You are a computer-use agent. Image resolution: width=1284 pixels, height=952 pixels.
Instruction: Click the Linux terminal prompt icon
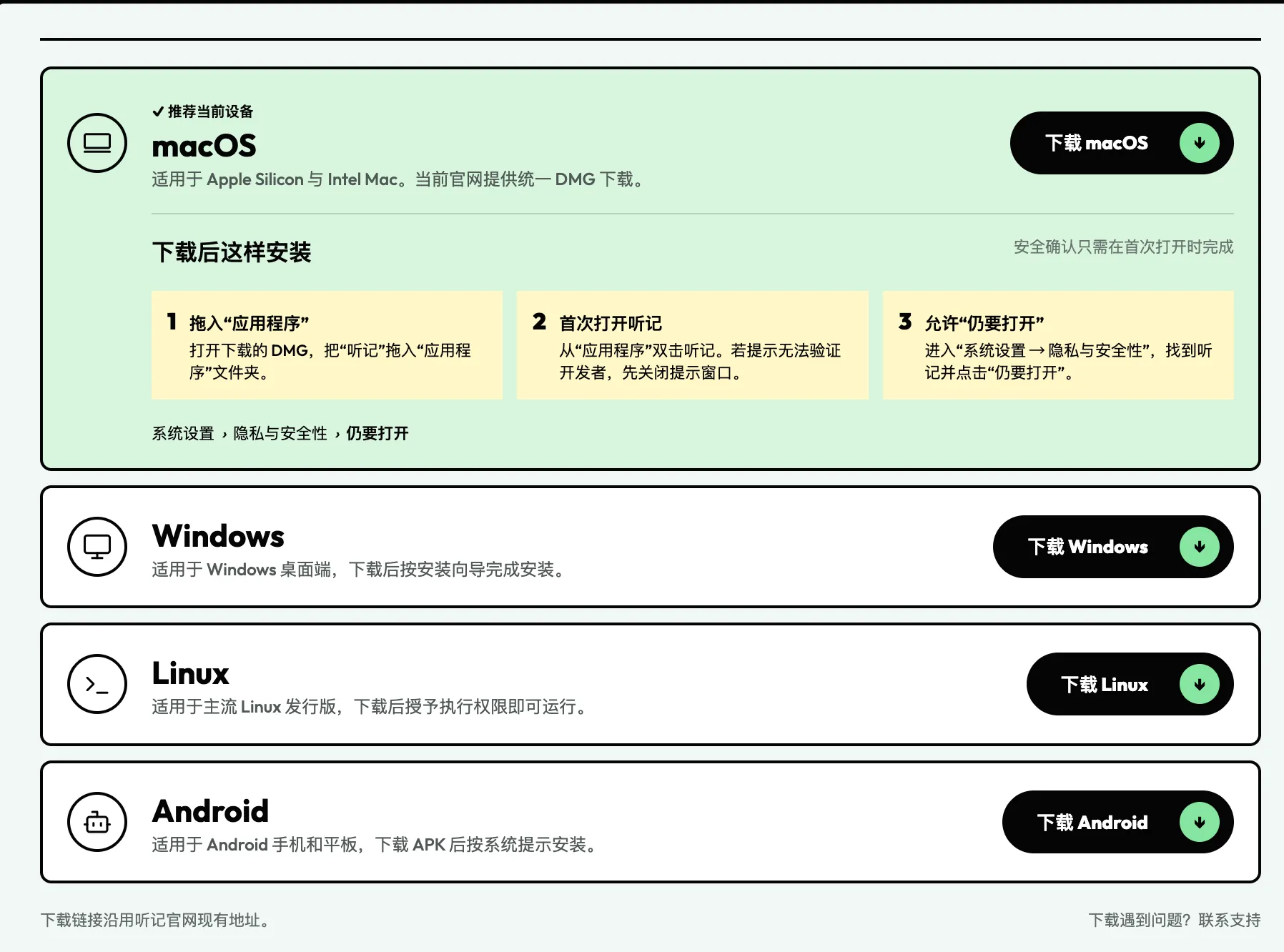97,684
